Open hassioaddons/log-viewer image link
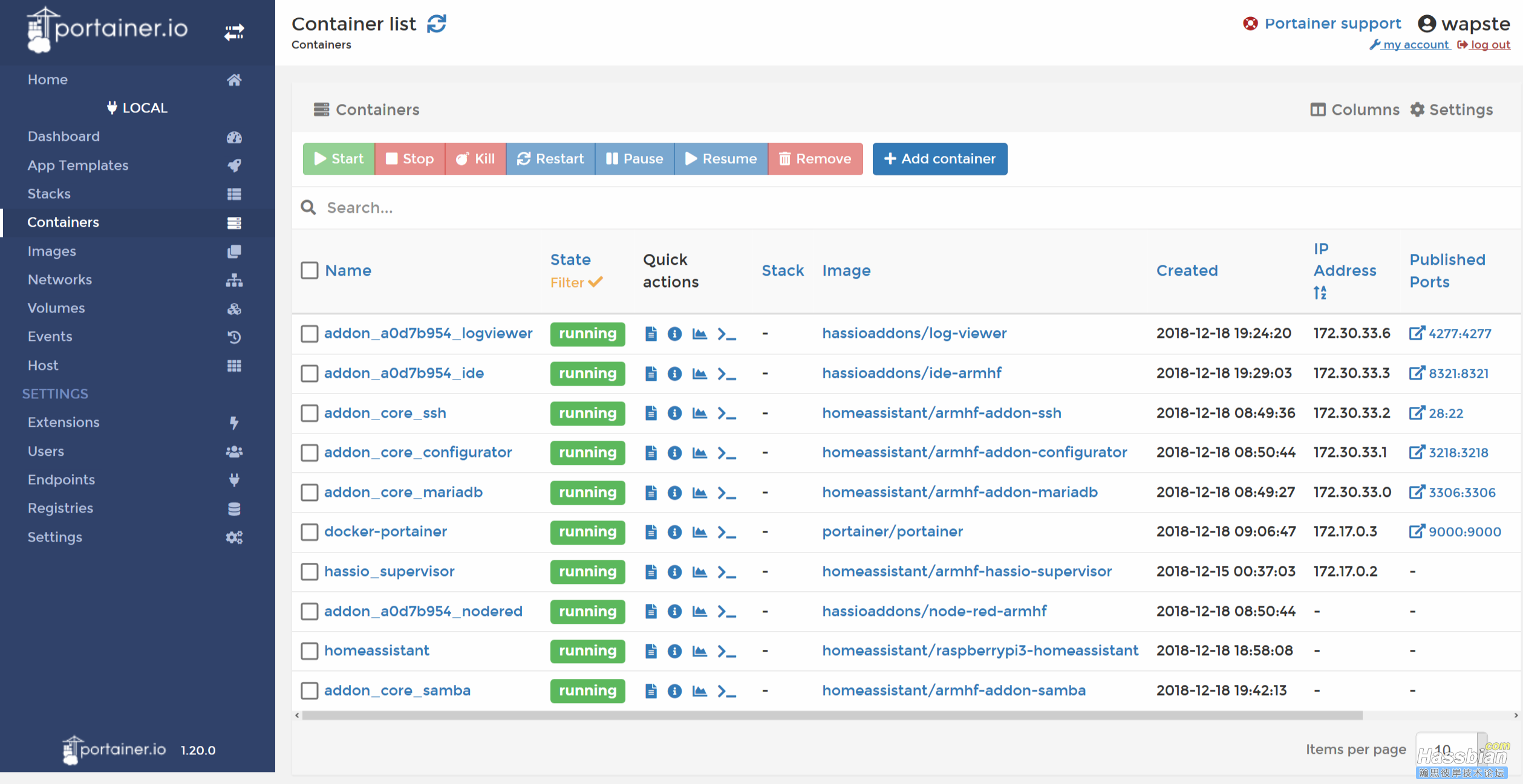Viewport: 1523px width, 784px height. click(914, 334)
